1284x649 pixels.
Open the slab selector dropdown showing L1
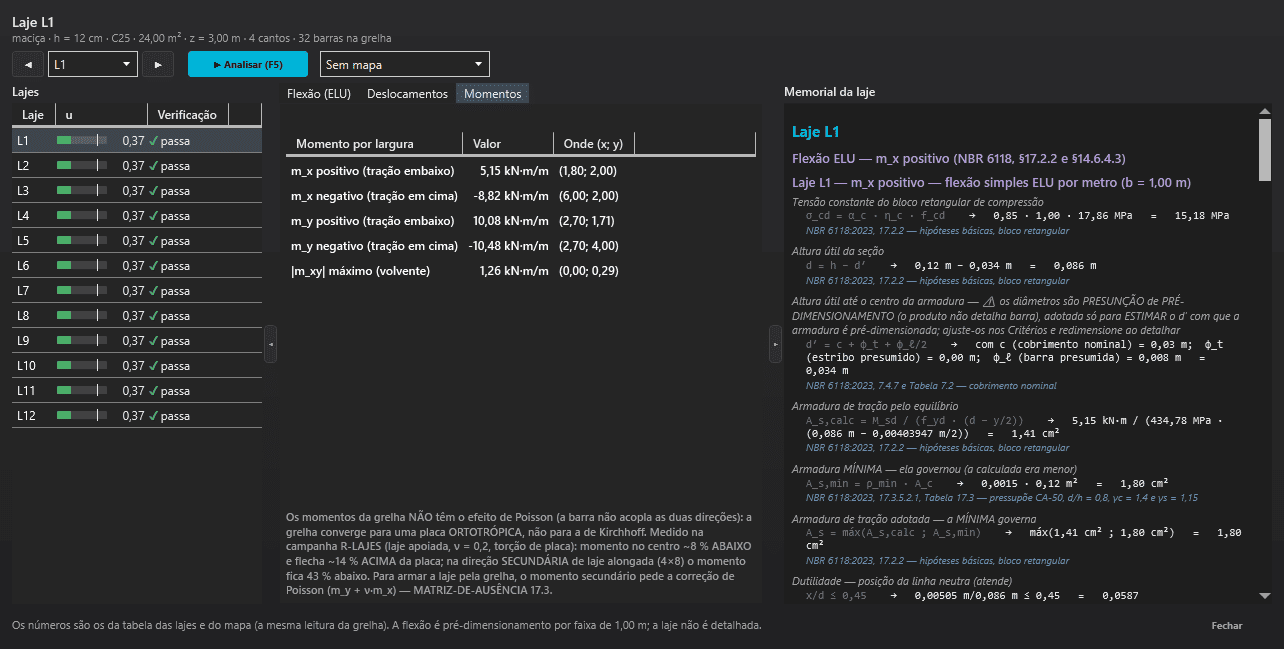[x=93, y=64]
